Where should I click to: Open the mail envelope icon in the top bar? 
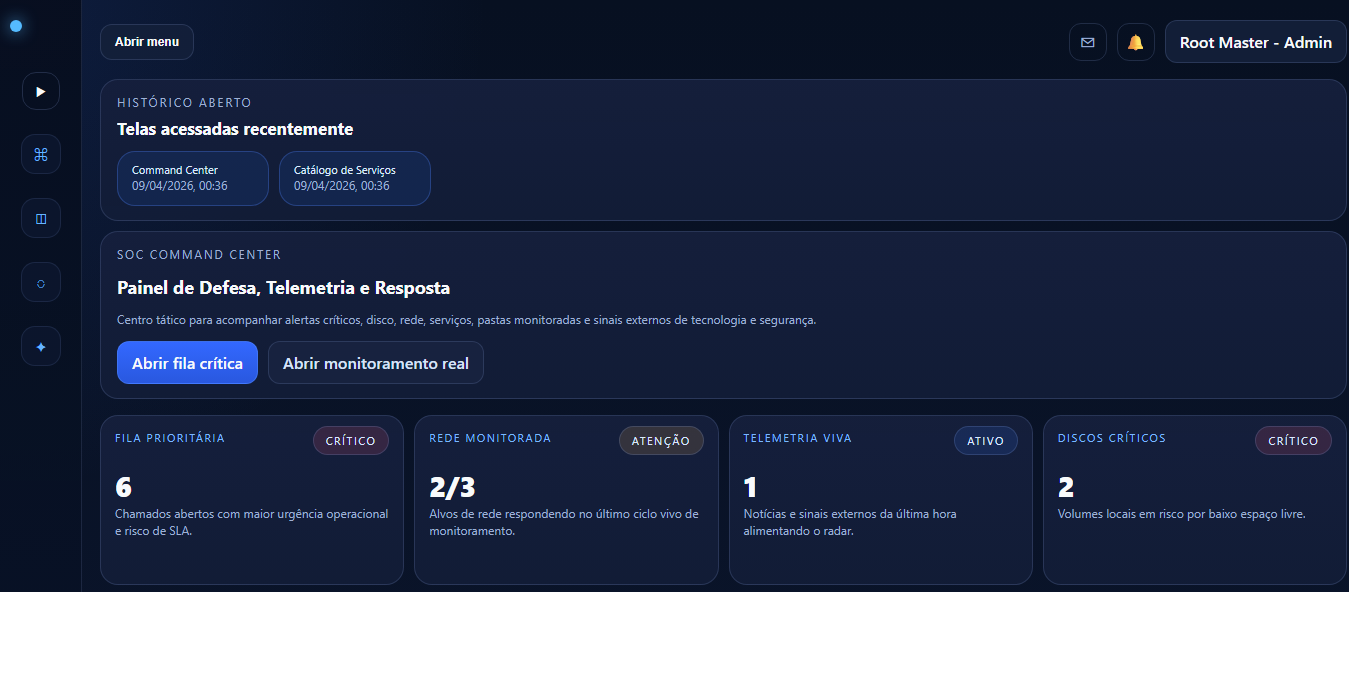click(x=1088, y=42)
